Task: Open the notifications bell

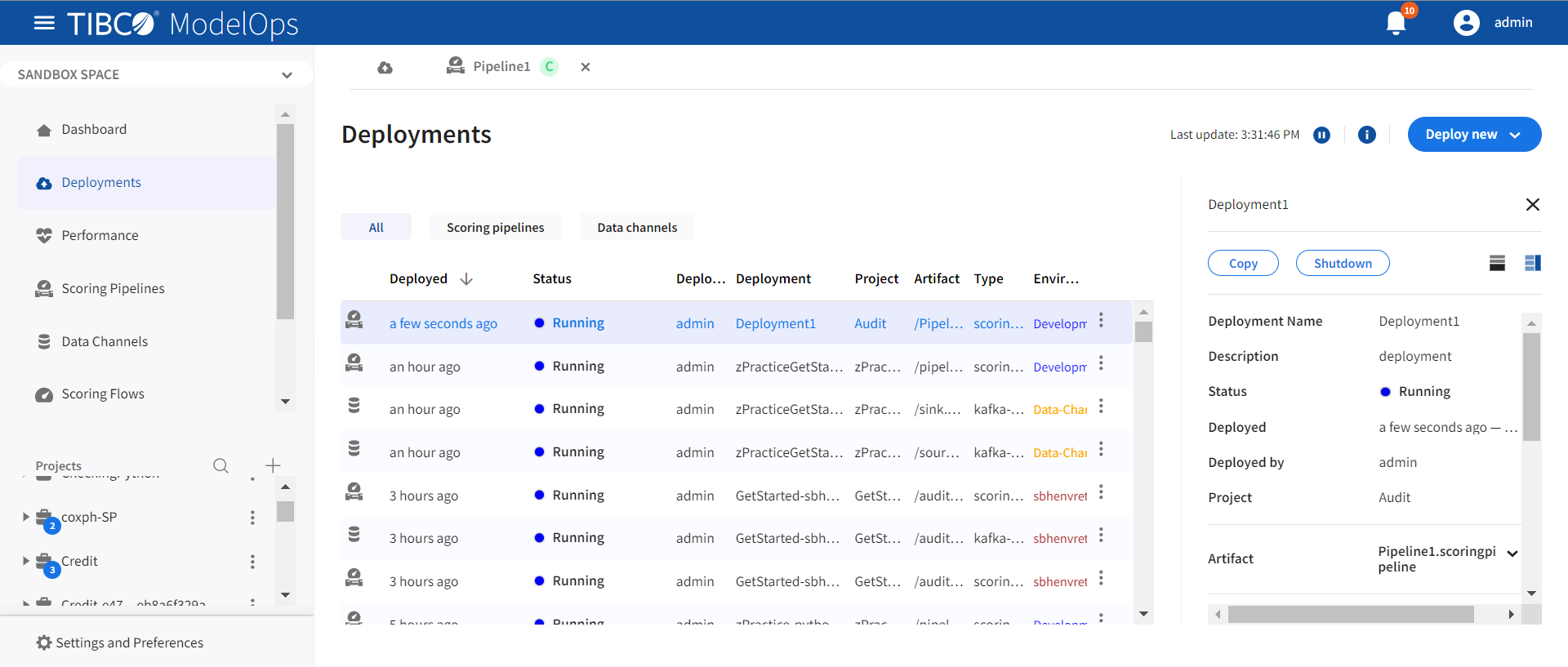Action: click(1396, 23)
